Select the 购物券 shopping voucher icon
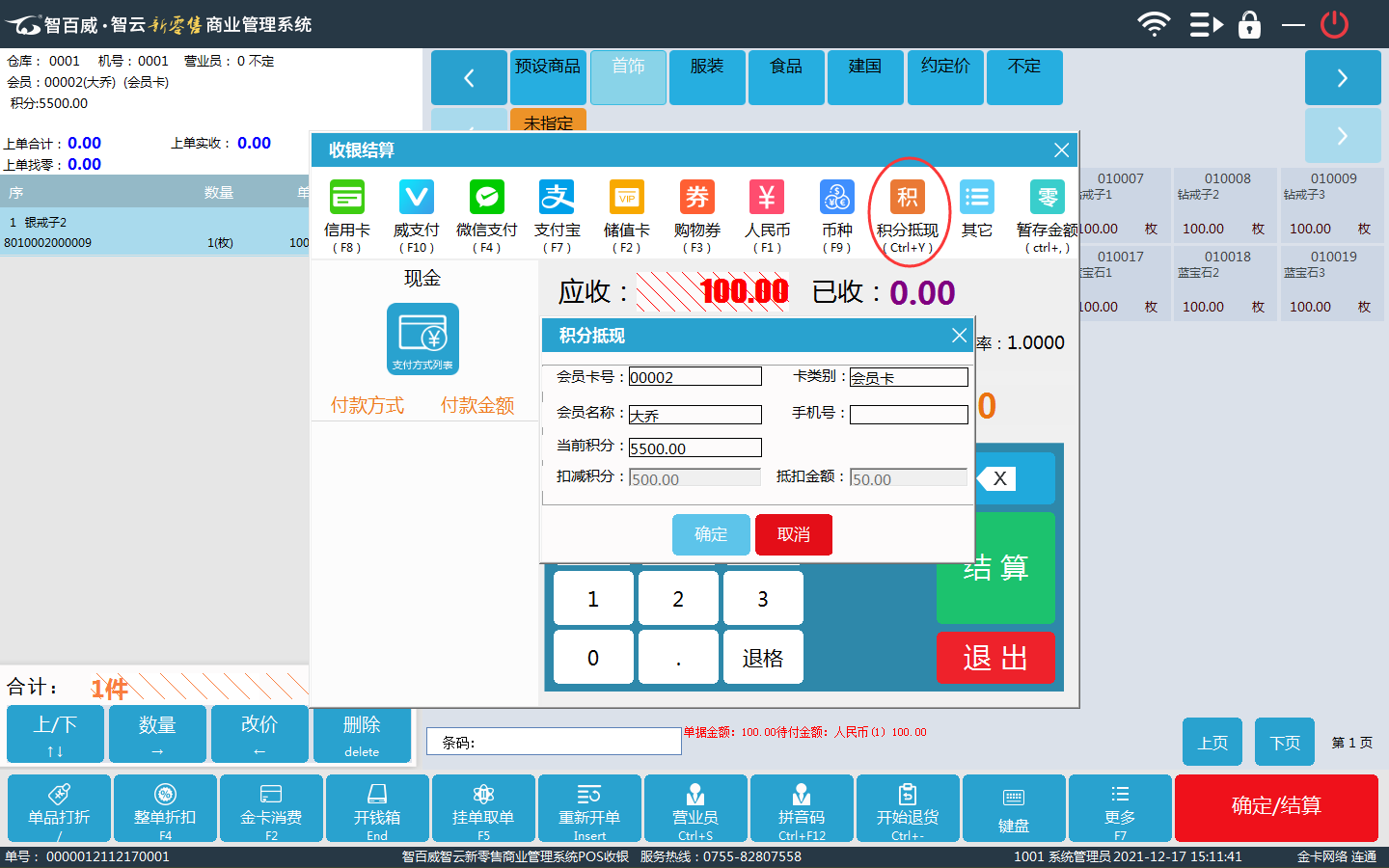The height and width of the screenshot is (868, 1389). pyautogui.click(x=697, y=198)
